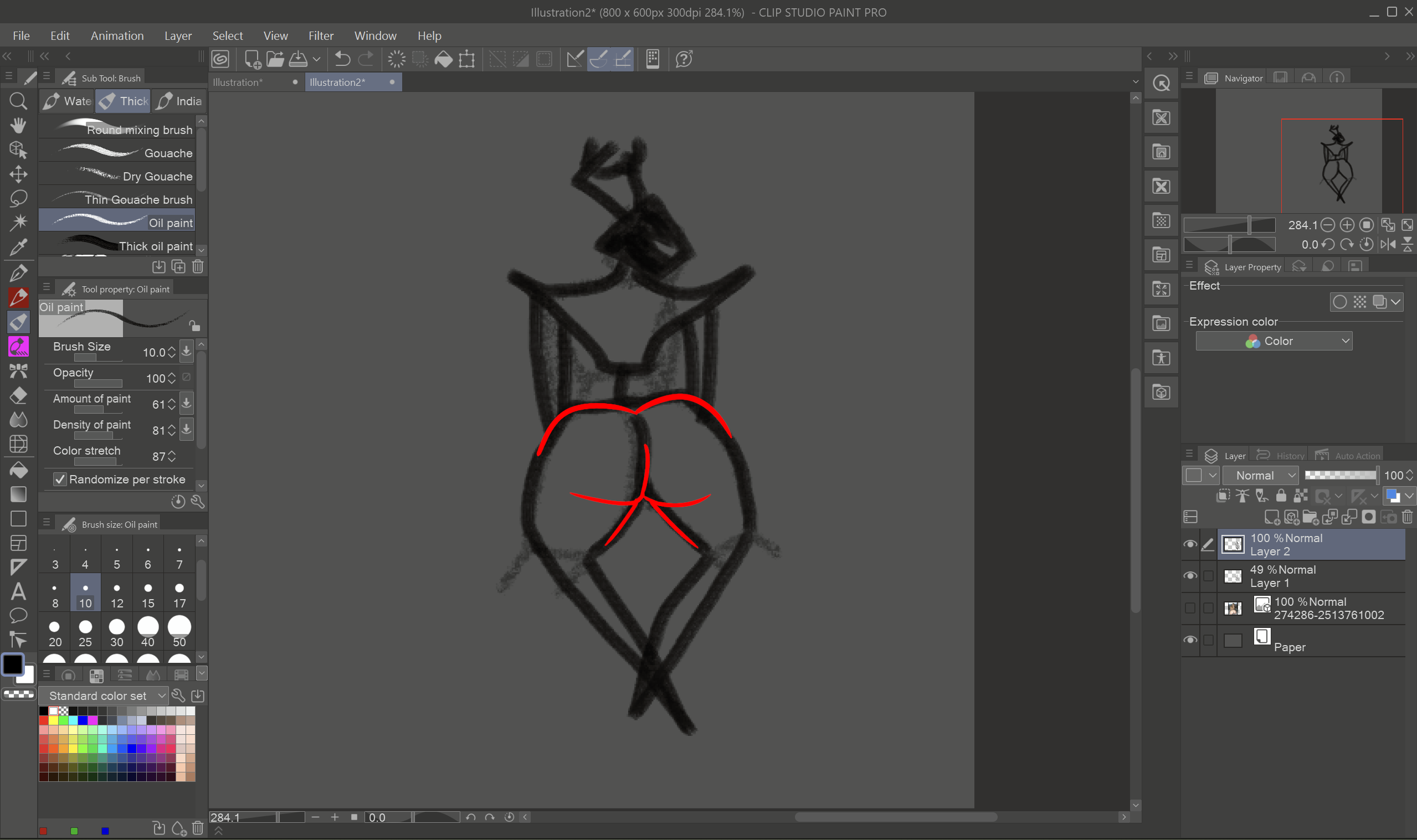Toggle Randomize per stroke checkbox
1417x840 pixels.
tap(60, 480)
